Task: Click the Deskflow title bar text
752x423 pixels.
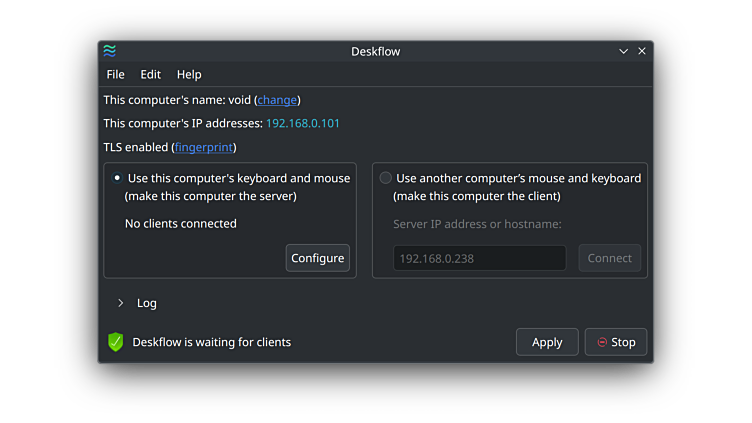Action: (x=375, y=51)
